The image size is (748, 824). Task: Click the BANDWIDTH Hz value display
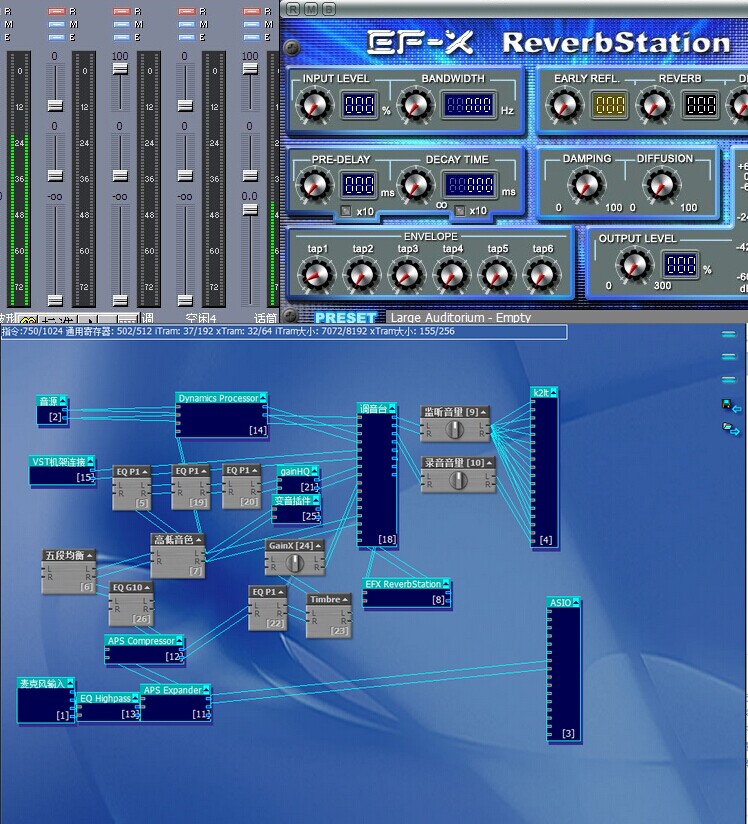[x=469, y=105]
